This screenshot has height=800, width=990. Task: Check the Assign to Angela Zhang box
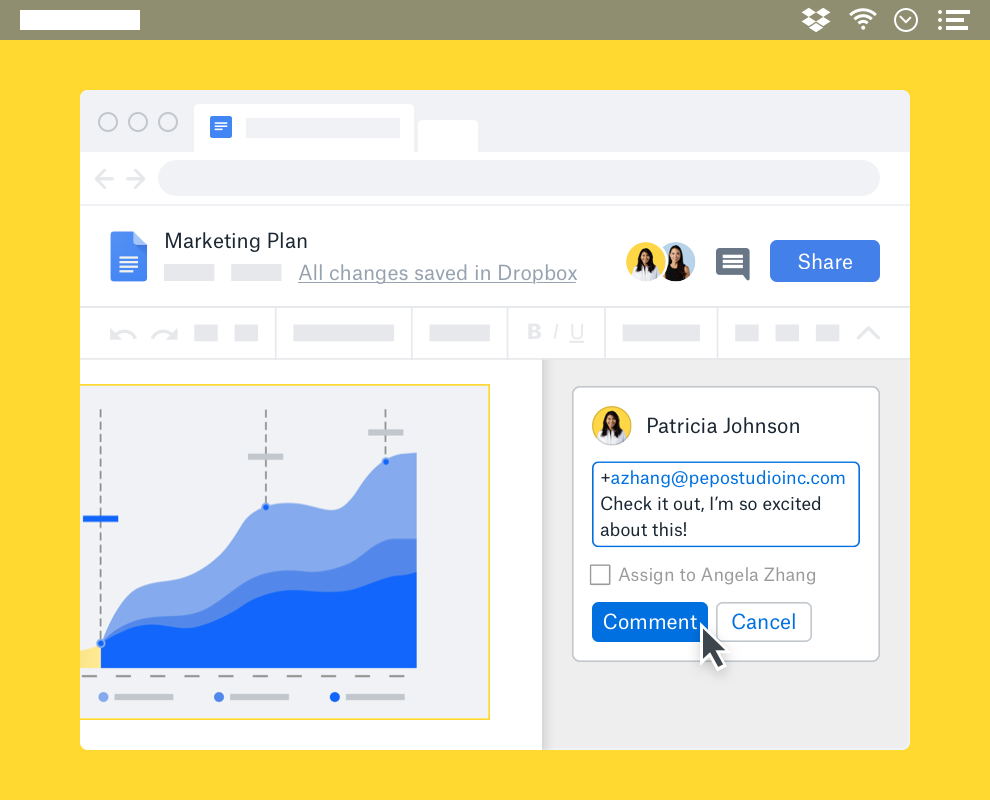coord(600,575)
